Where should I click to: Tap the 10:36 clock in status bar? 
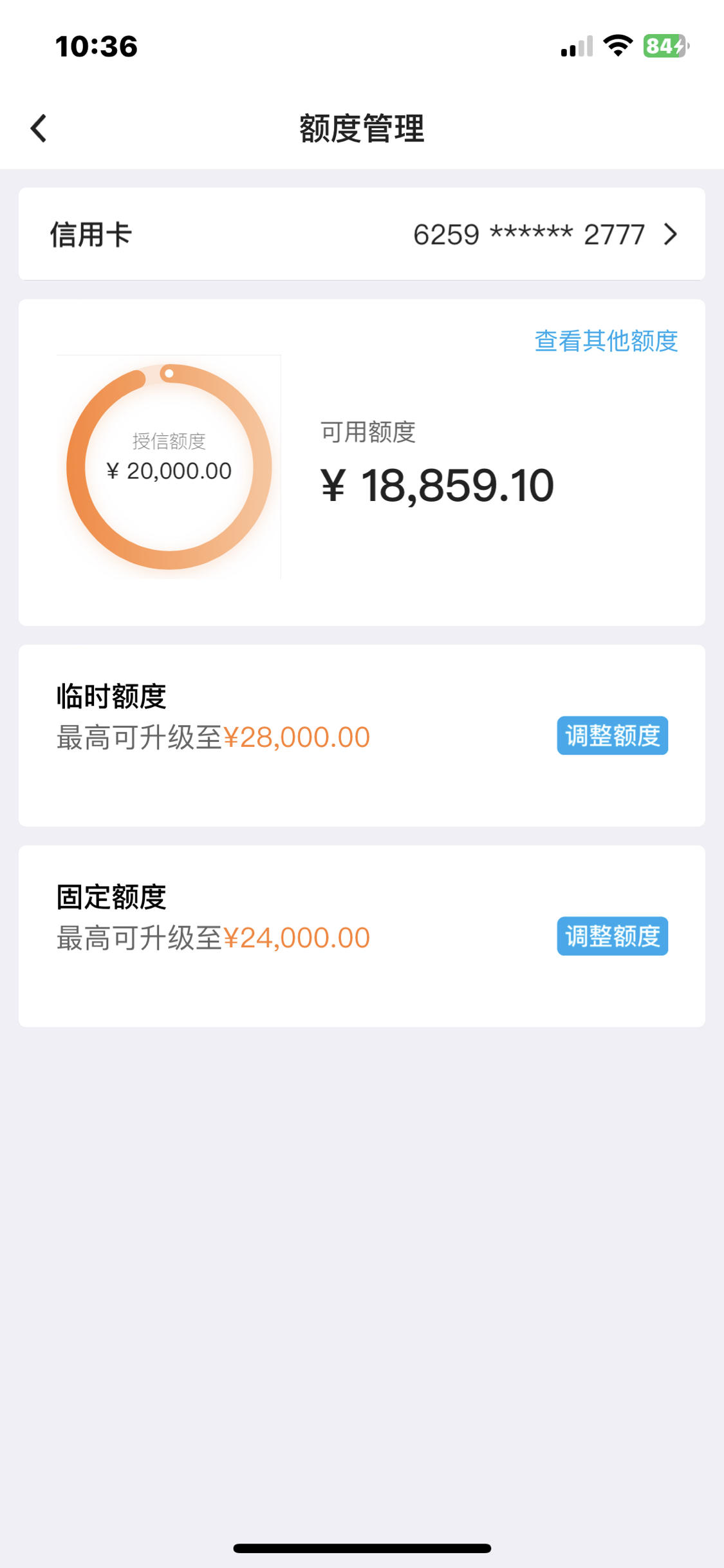click(x=97, y=46)
